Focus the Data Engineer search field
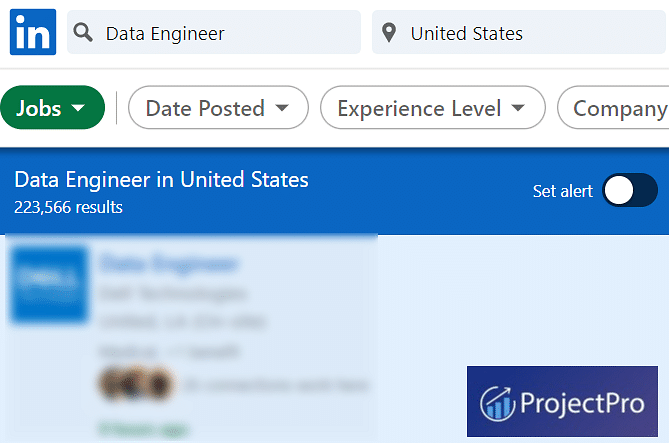Image resolution: width=669 pixels, height=443 pixels. pyautogui.click(x=214, y=32)
